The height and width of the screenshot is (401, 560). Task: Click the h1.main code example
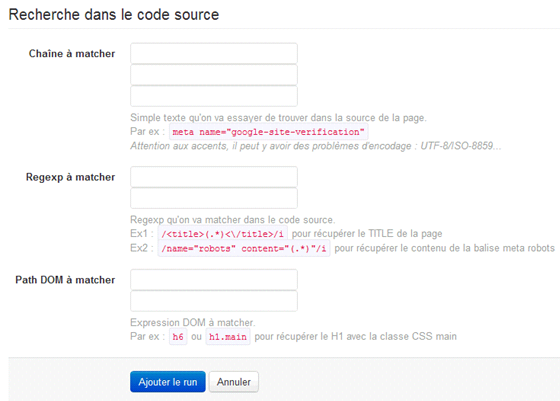(228, 336)
